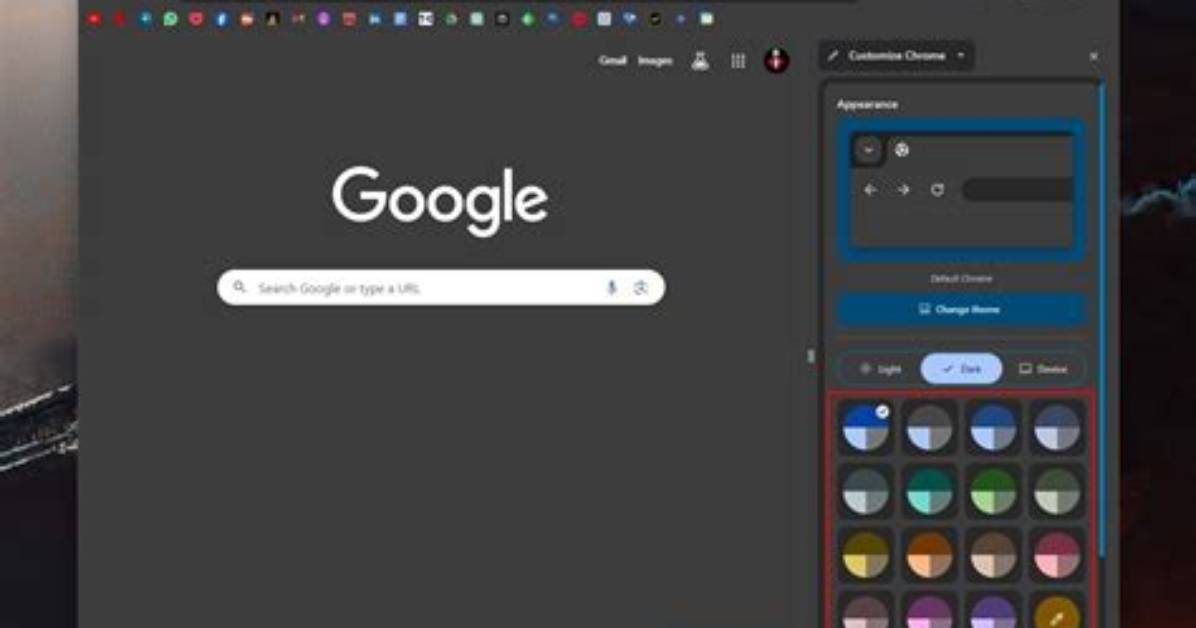Open the Pocket bookmark icon
This screenshot has height=628, width=1196.
coord(196,19)
